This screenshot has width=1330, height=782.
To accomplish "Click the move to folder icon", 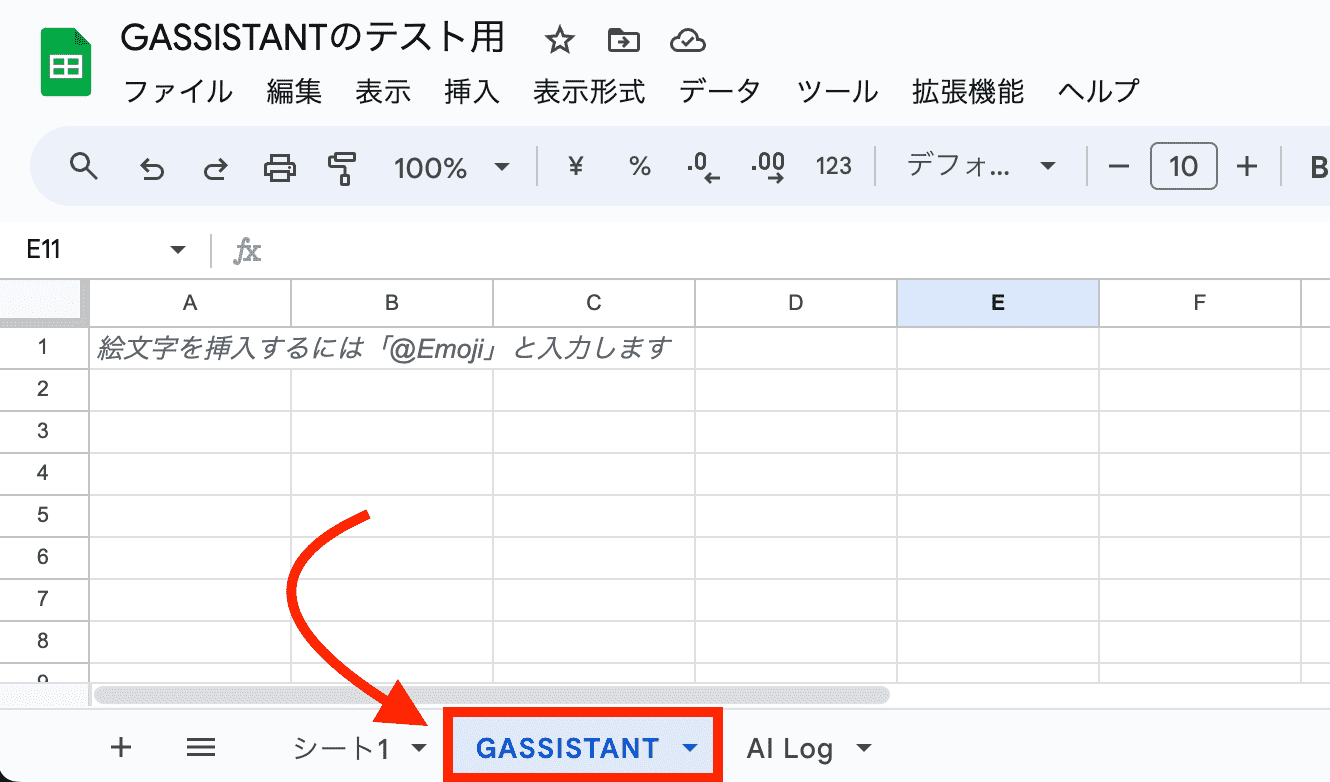I will [x=623, y=41].
